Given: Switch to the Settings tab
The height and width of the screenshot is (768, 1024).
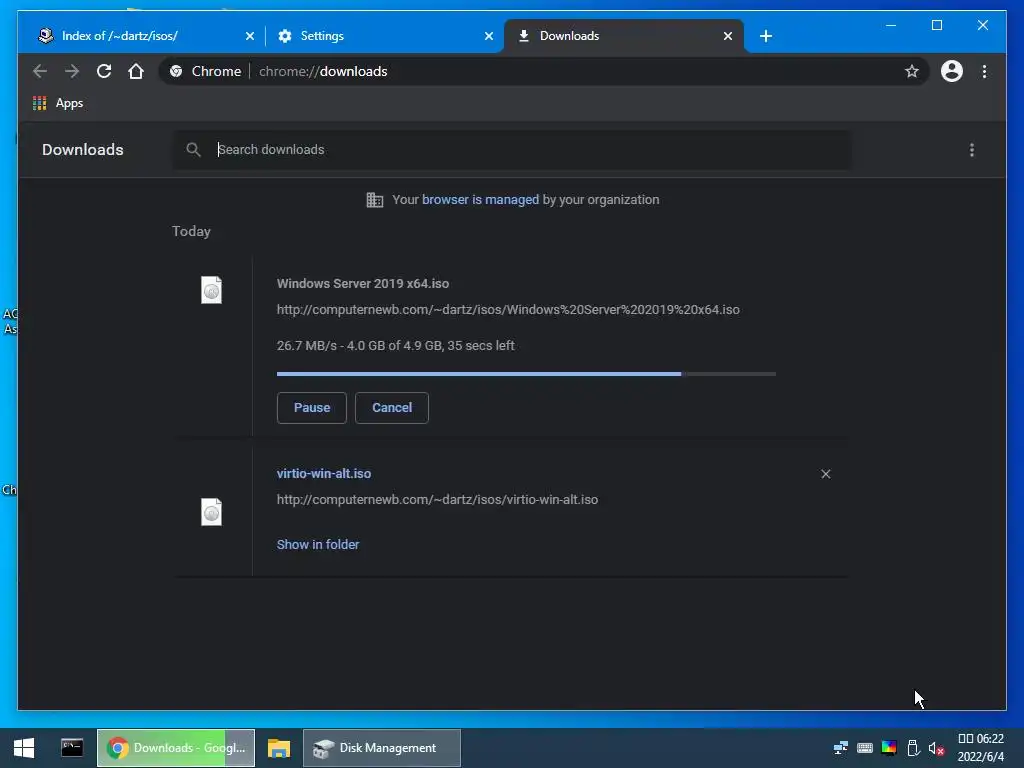Looking at the screenshot, I should click(384, 36).
